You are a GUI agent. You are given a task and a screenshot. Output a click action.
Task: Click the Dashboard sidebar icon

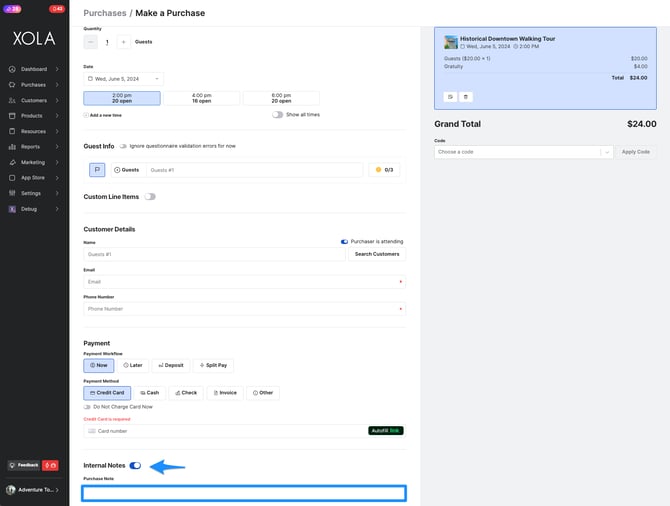tap(12, 69)
